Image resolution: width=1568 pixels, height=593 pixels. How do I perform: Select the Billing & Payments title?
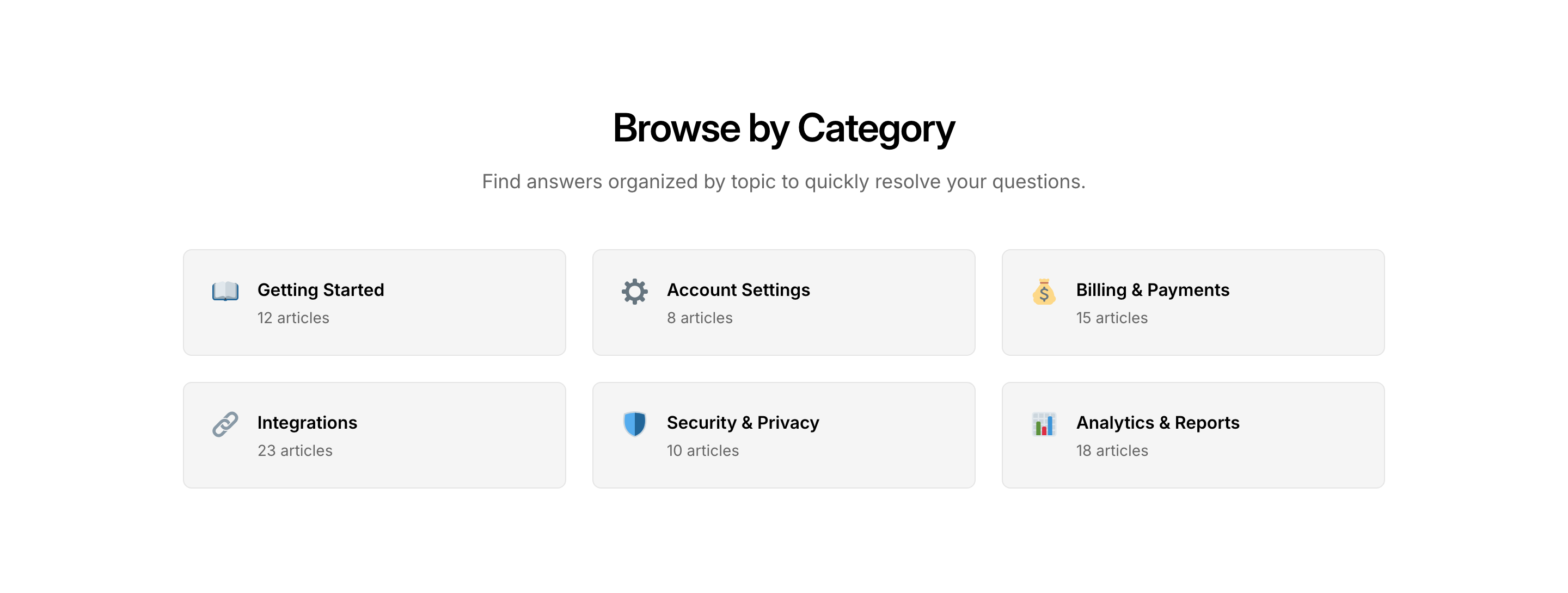[x=1152, y=290]
